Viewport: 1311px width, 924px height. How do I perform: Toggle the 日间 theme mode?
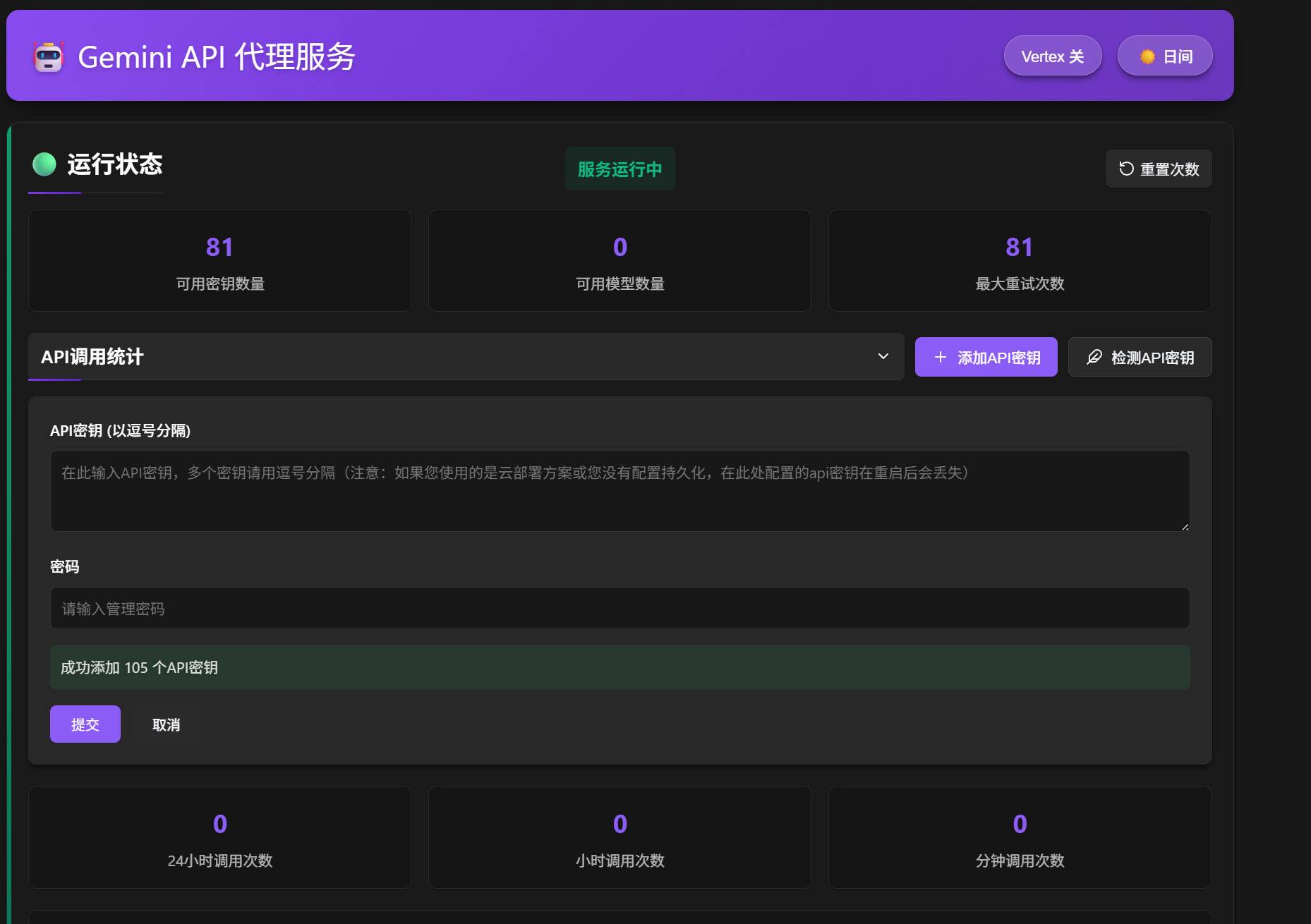coord(1165,56)
